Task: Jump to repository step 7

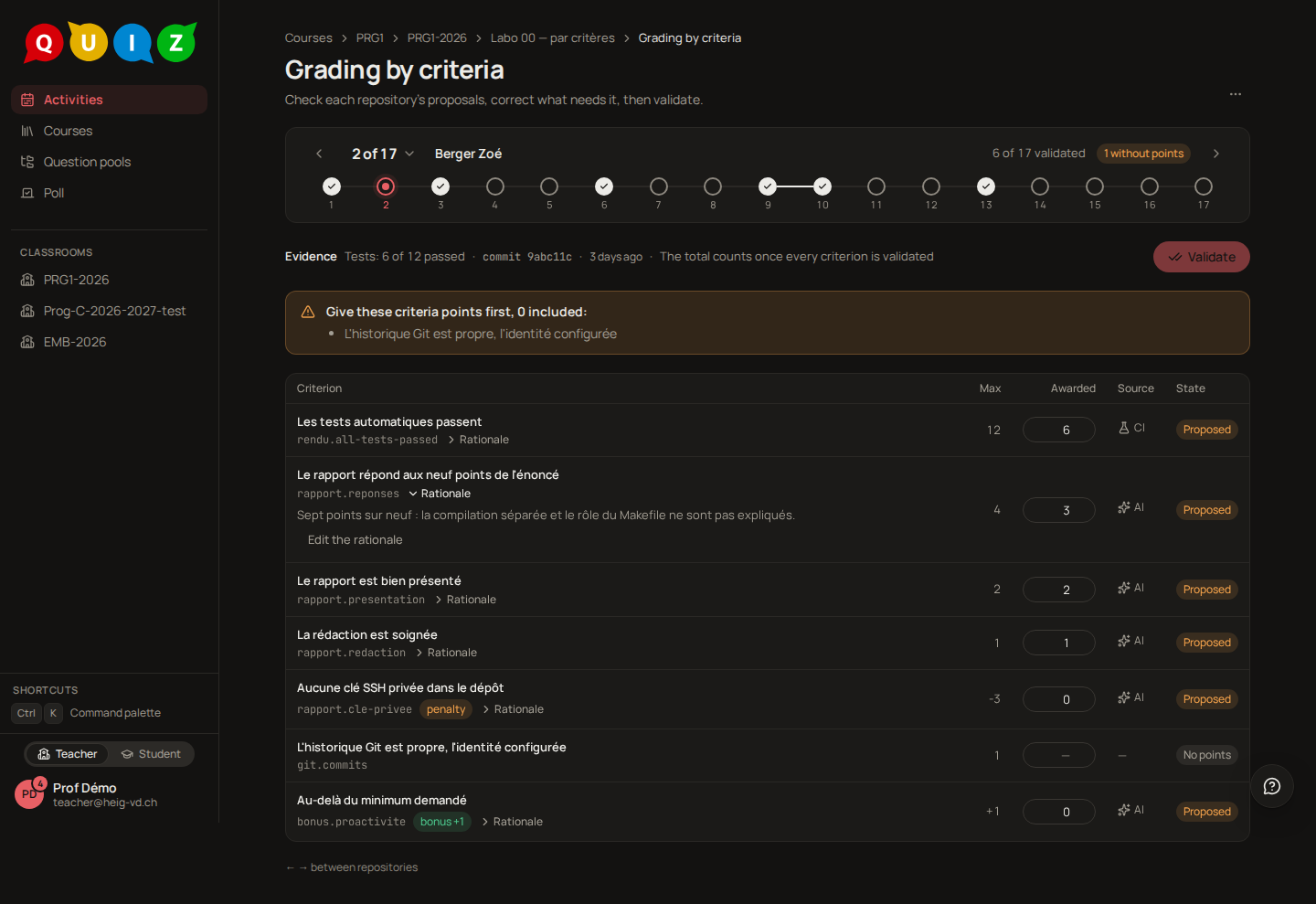Action: (659, 186)
